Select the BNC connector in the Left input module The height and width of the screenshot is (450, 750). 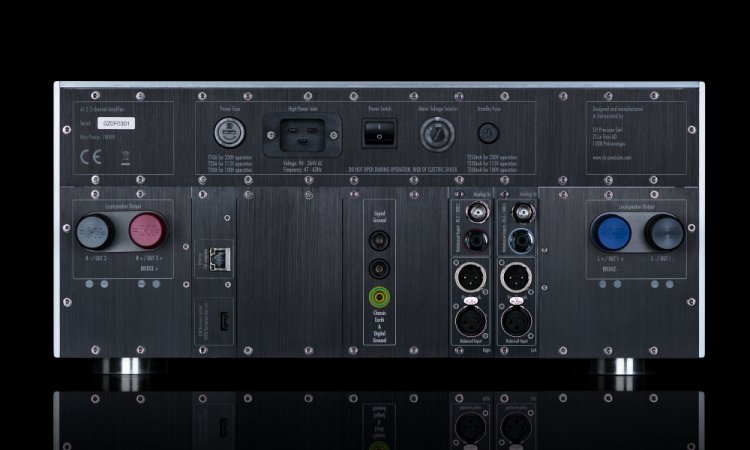523,212
